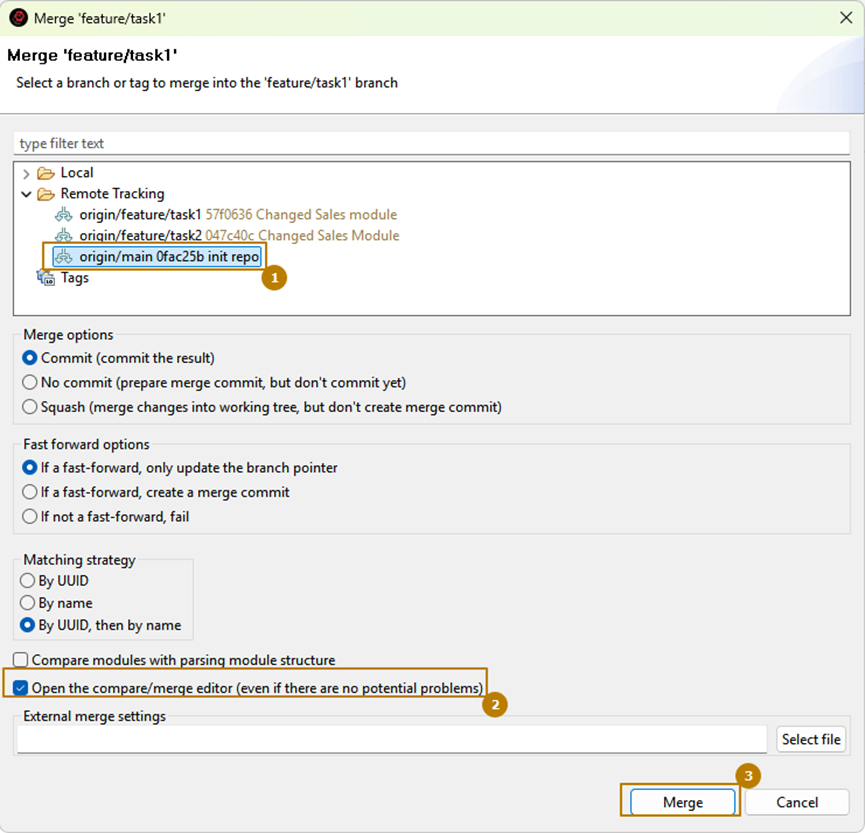Click the origin/main branch icon
The height and width of the screenshot is (833, 865).
coord(64,257)
